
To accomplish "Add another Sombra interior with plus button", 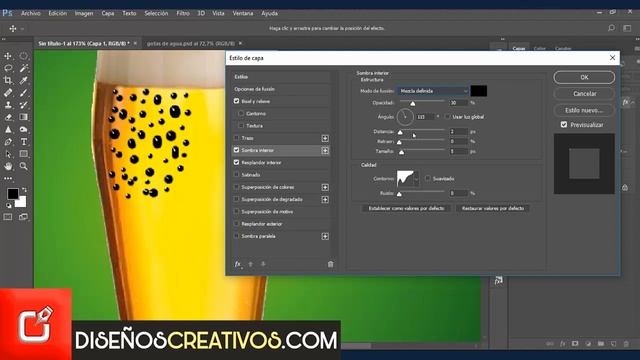I will (325, 151).
